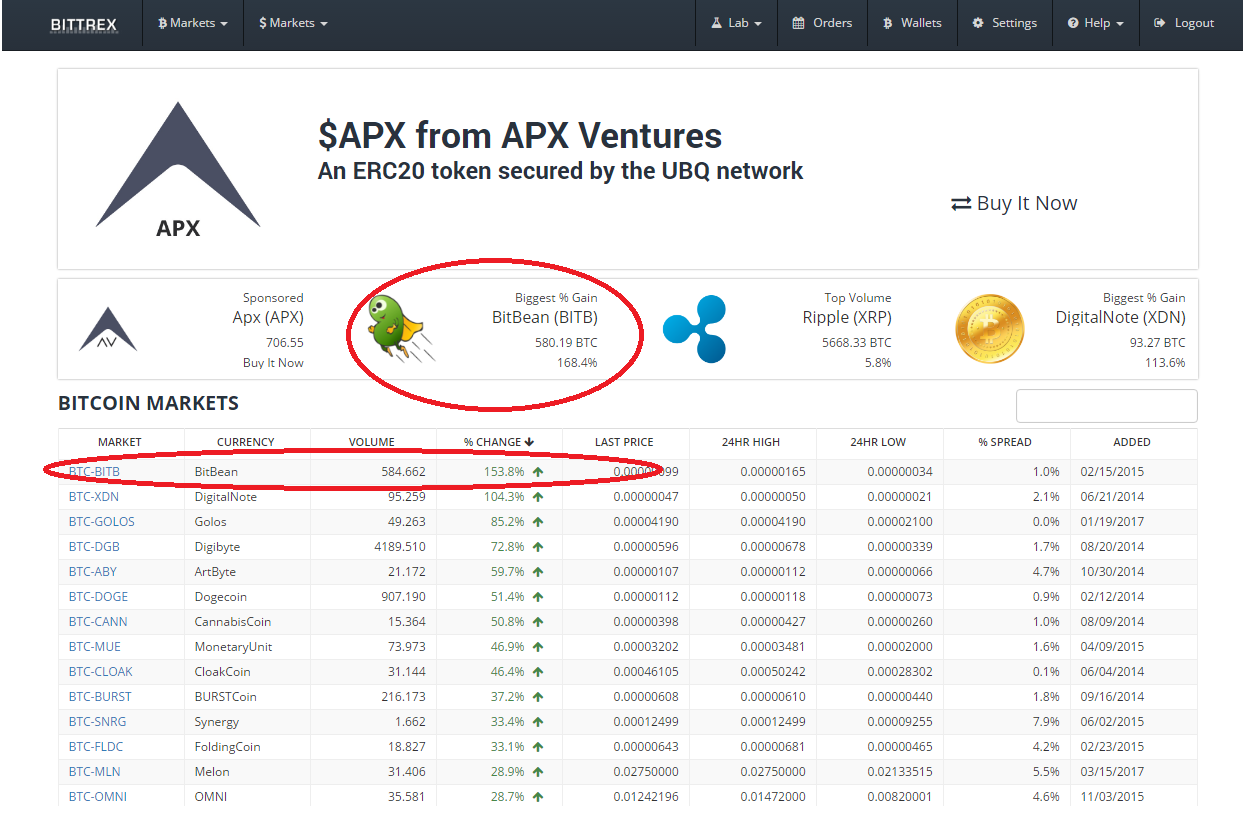The width and height of the screenshot is (1248, 827).
Task: Open the BTC-XDN market
Action: point(94,496)
